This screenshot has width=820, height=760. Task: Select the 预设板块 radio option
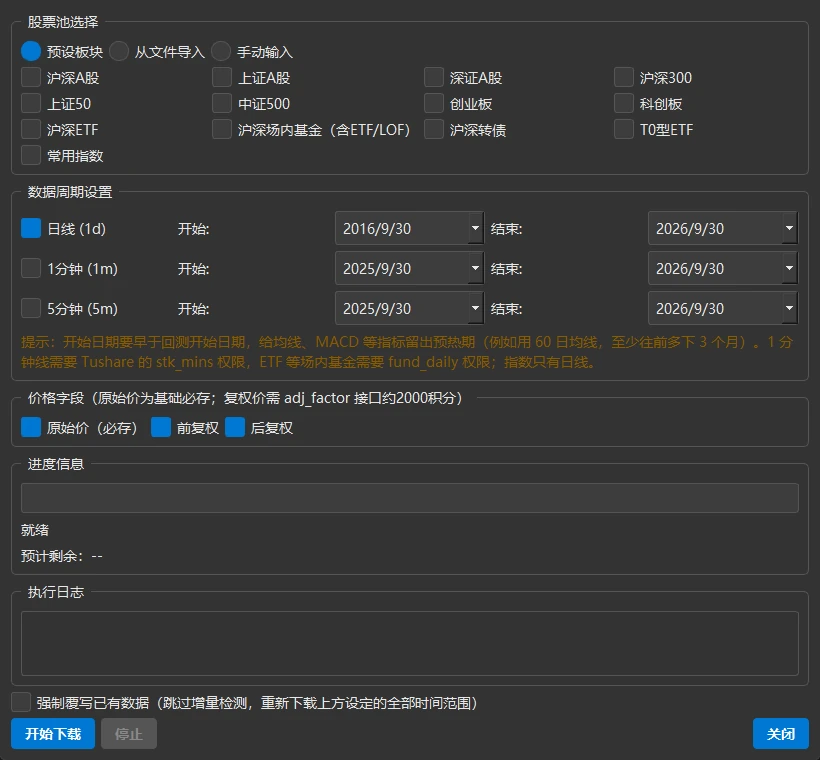tap(31, 51)
